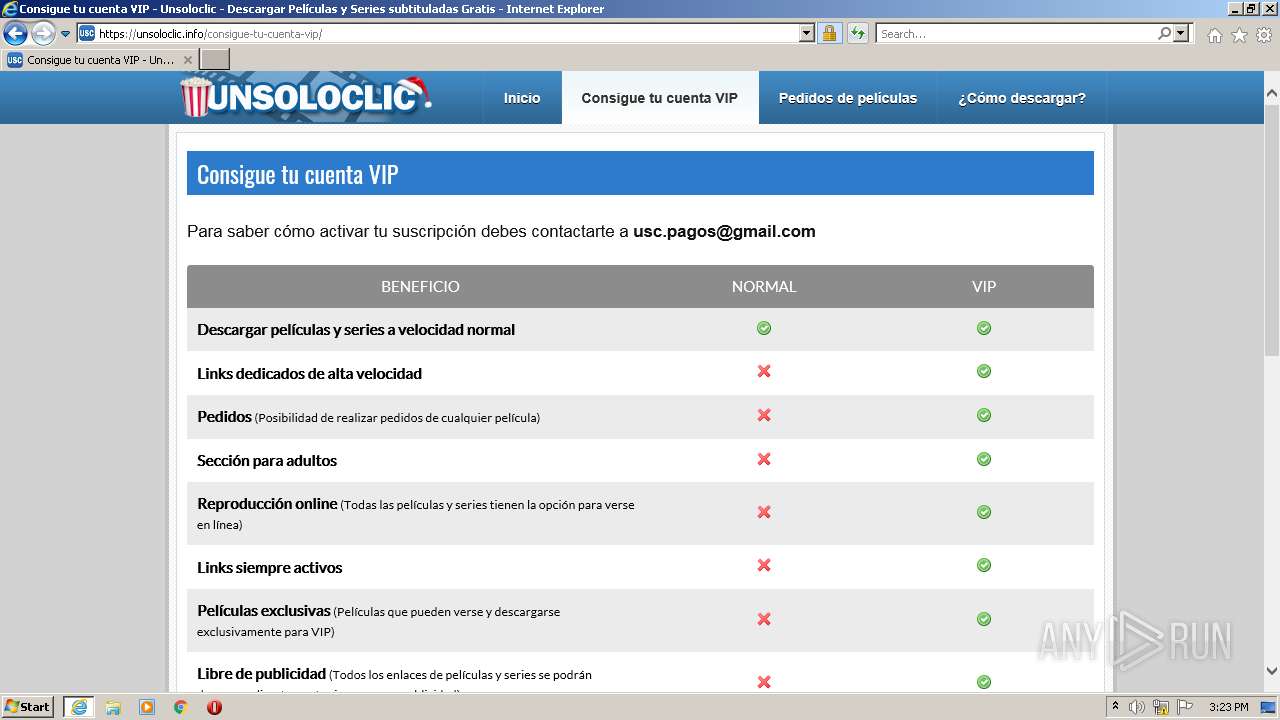Click Normal red cross for 'Películas exclusivas'
Image resolution: width=1280 pixels, height=720 pixels.
tap(764, 619)
